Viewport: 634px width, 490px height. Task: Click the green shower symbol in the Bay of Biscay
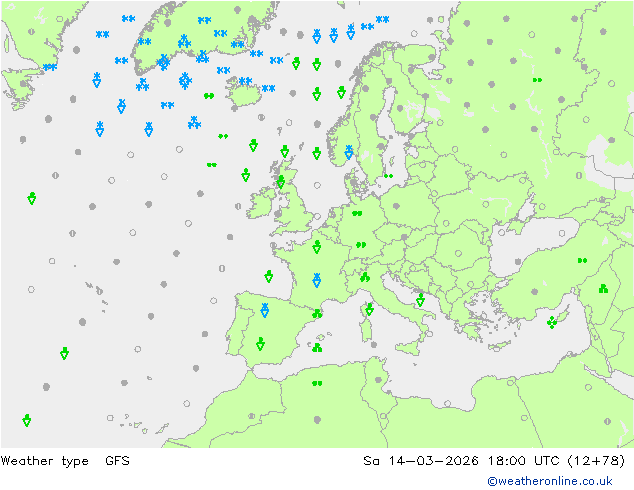pyautogui.click(x=268, y=276)
